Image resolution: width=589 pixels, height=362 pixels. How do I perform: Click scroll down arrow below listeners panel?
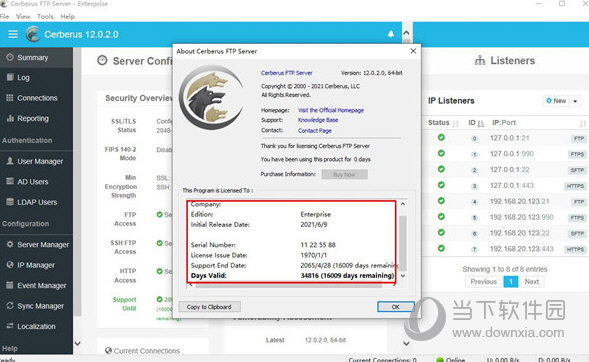pyautogui.click(x=406, y=343)
